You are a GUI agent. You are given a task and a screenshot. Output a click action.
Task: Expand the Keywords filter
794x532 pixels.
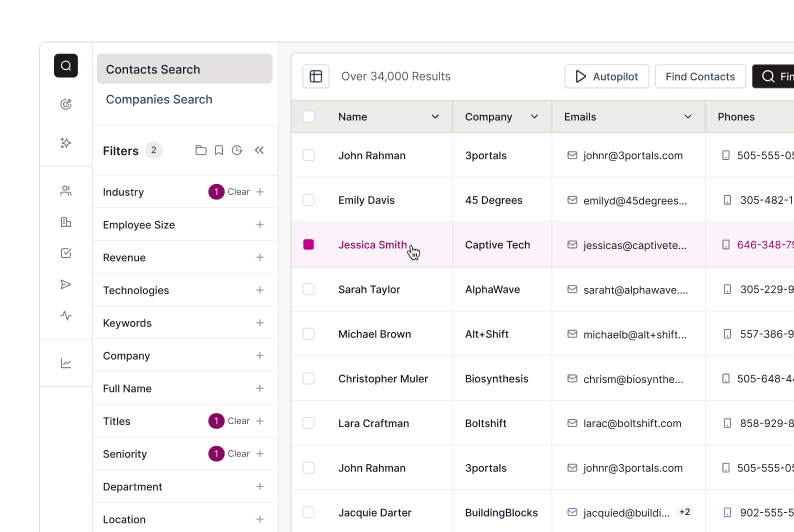click(260, 322)
